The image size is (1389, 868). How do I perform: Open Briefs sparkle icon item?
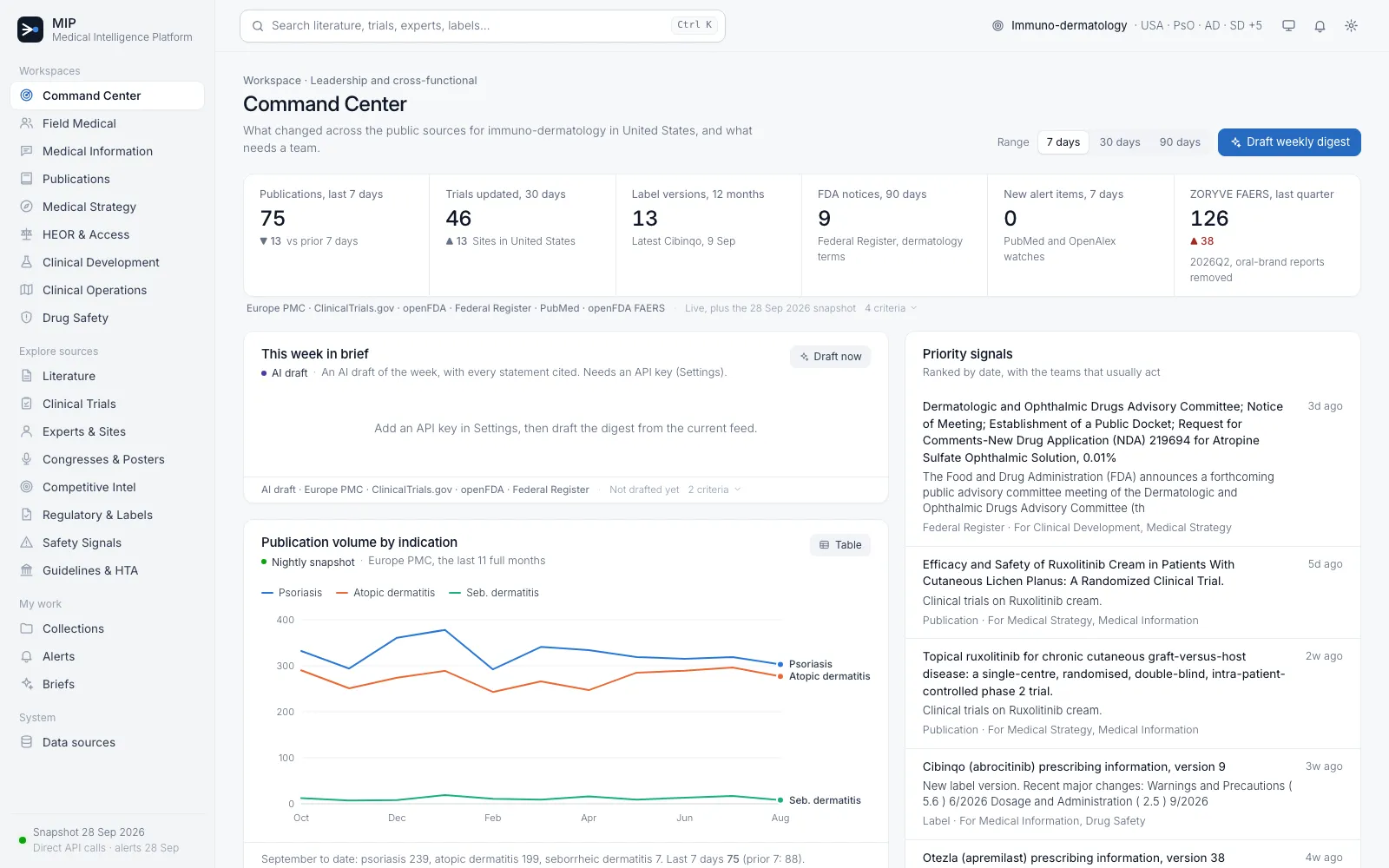coord(27,684)
